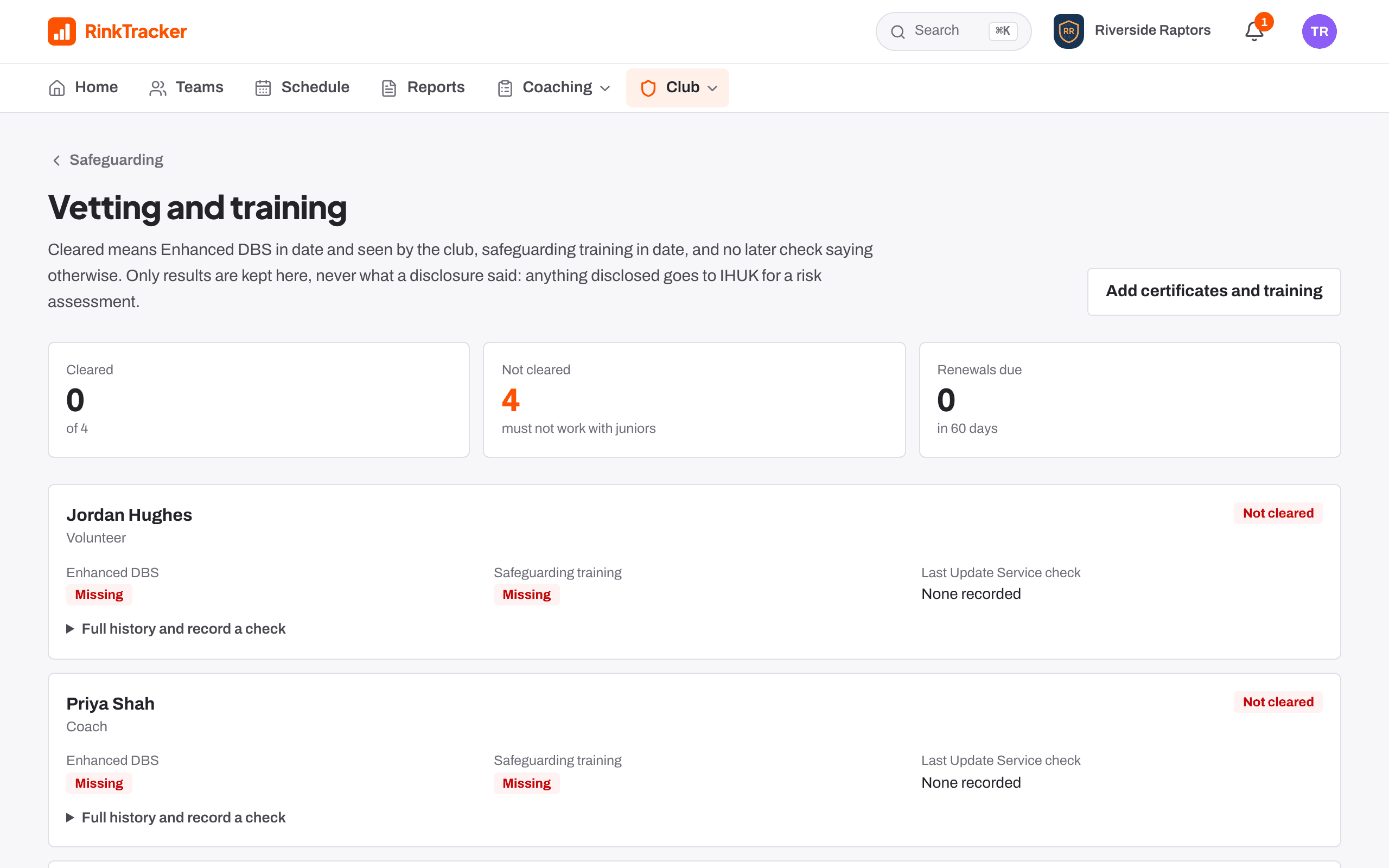Click the Schedule calendar icon
The height and width of the screenshot is (868, 1389).
pyautogui.click(x=263, y=88)
